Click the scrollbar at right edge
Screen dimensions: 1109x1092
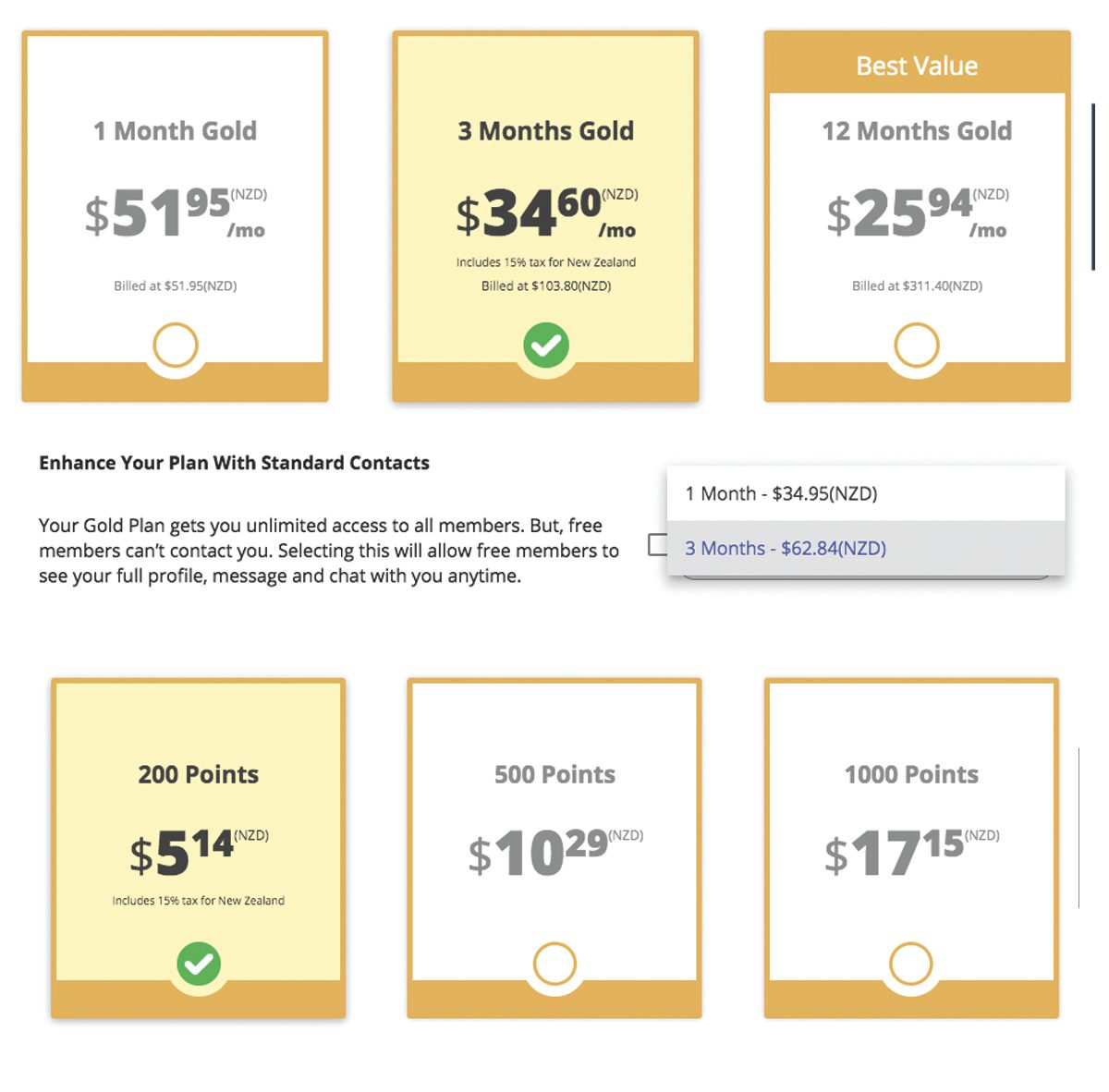1092,187
